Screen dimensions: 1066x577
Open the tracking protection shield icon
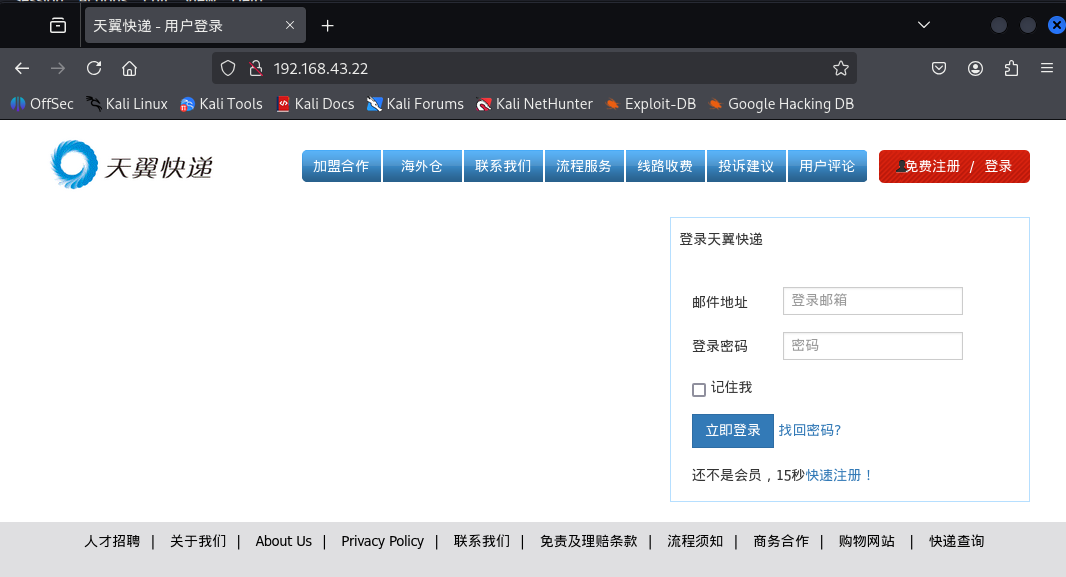click(228, 69)
